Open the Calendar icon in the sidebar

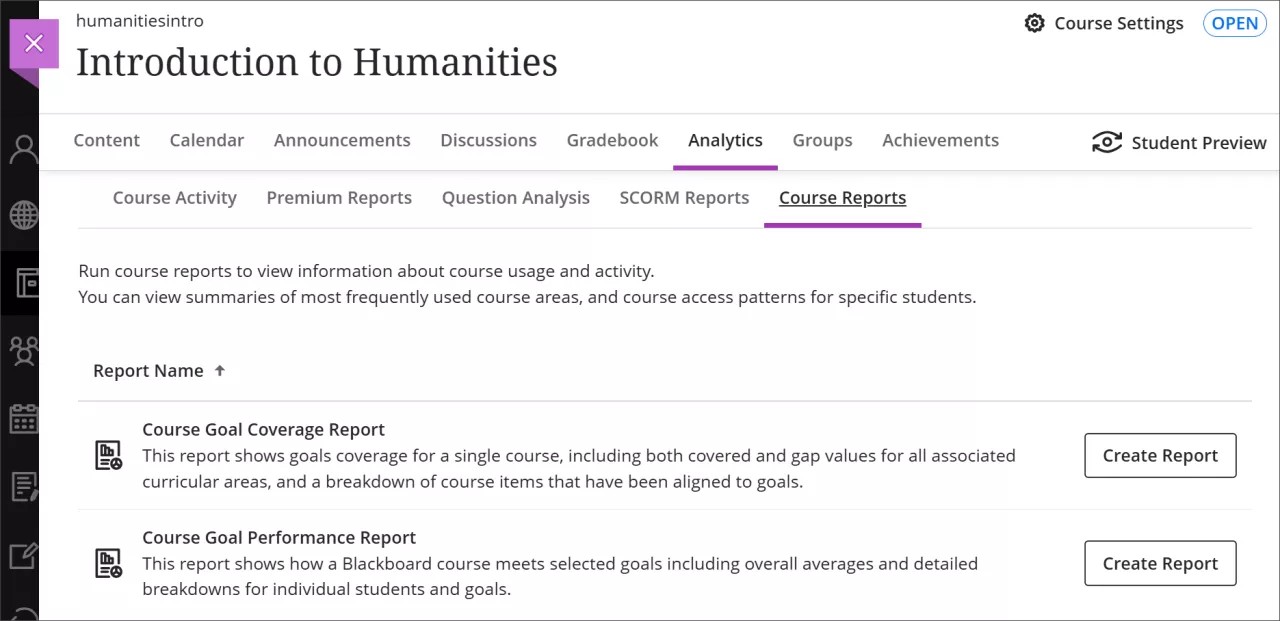click(x=21, y=419)
